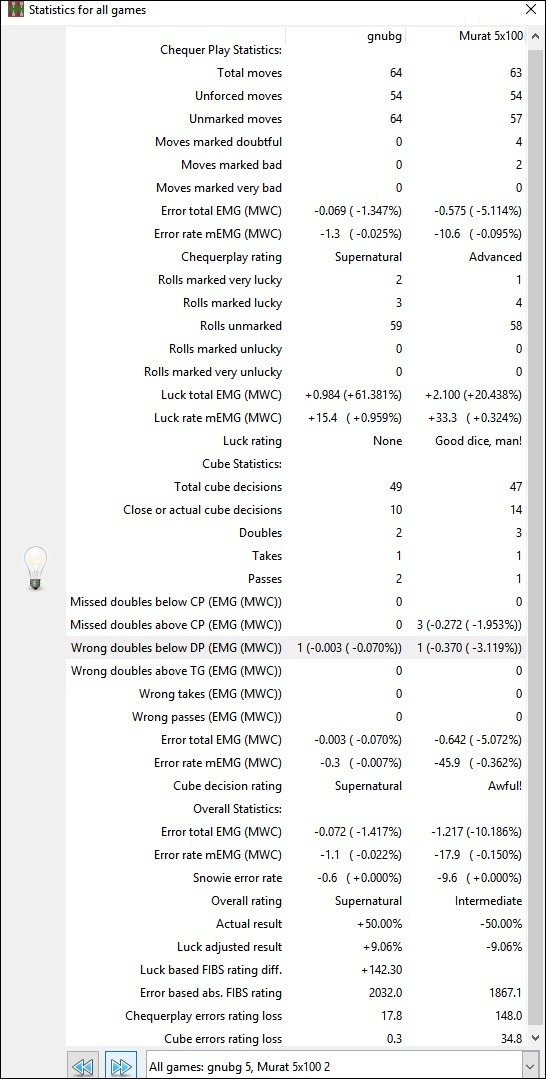Click the dropdown arrow beside game selector
This screenshot has height=1079, width=546.
tap(530, 1067)
